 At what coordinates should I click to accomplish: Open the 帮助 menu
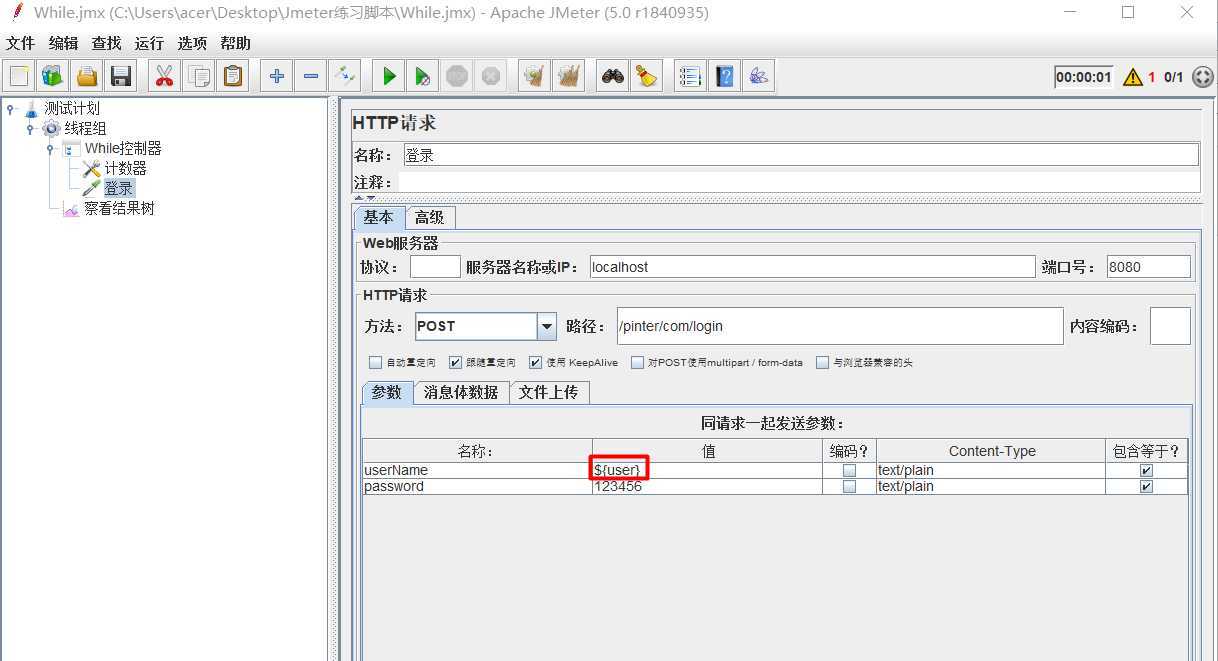(x=235, y=43)
